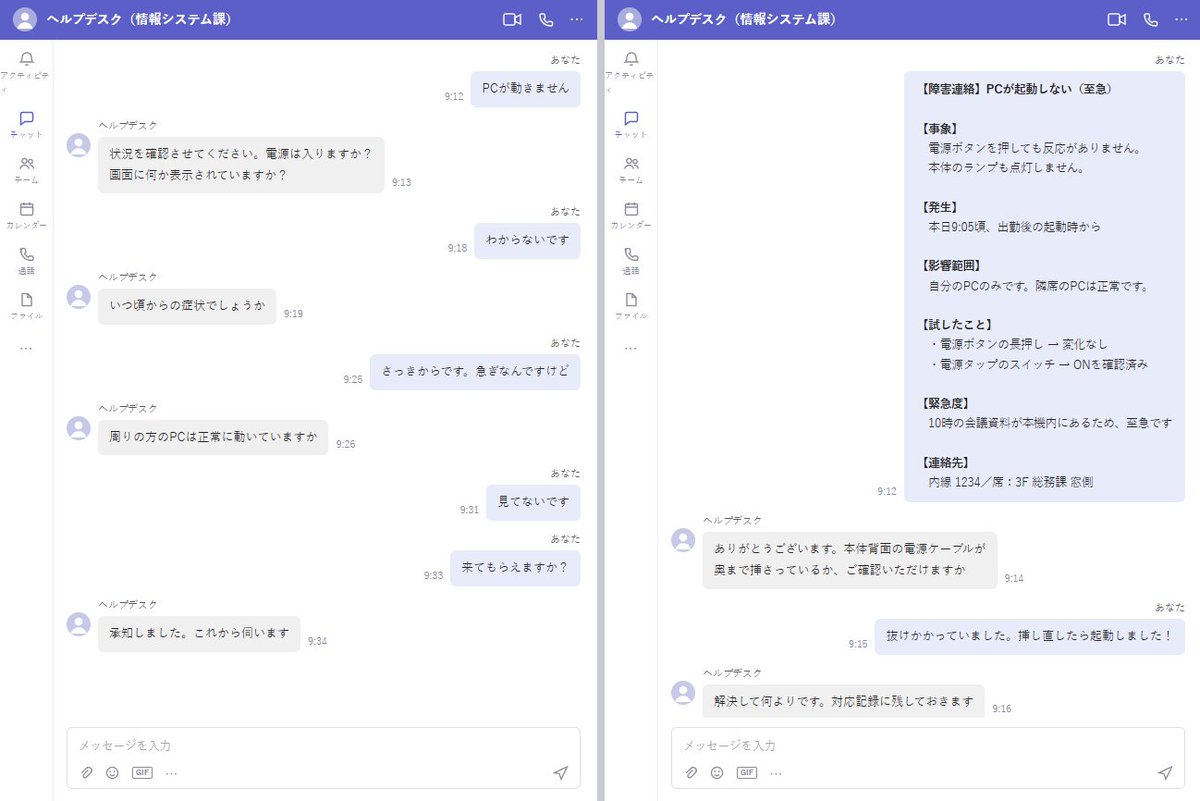Attach a file in left message box

tap(87, 773)
